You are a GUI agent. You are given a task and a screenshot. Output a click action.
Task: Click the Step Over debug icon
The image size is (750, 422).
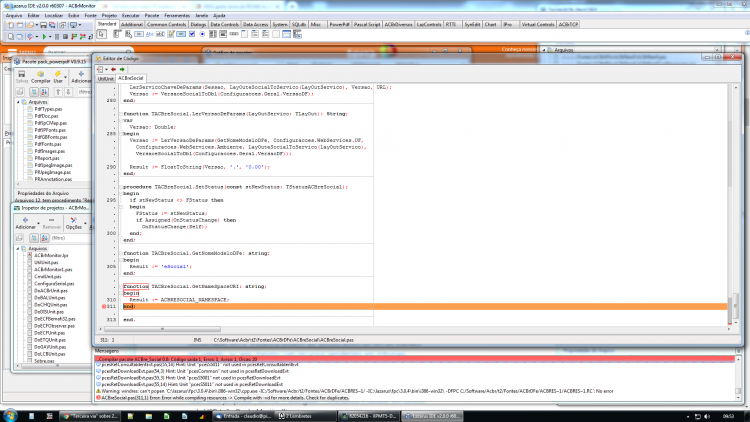click(x=82, y=36)
